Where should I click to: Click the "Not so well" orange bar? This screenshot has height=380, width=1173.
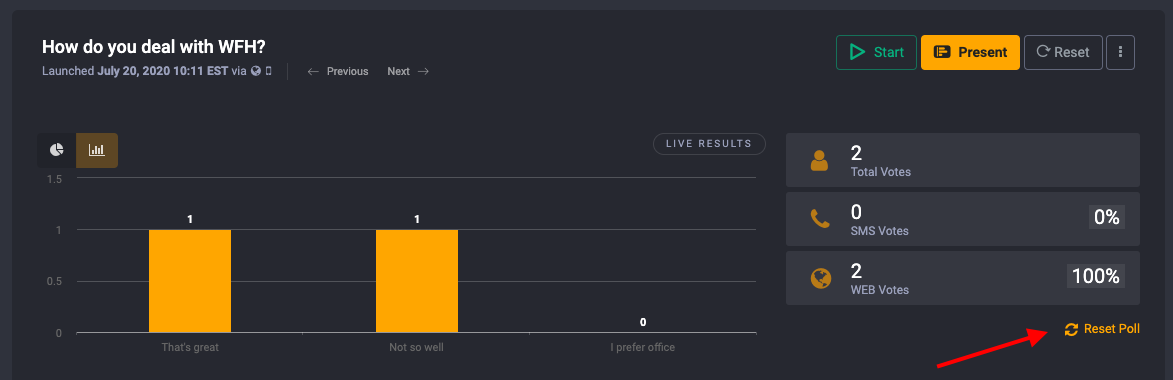click(x=417, y=281)
